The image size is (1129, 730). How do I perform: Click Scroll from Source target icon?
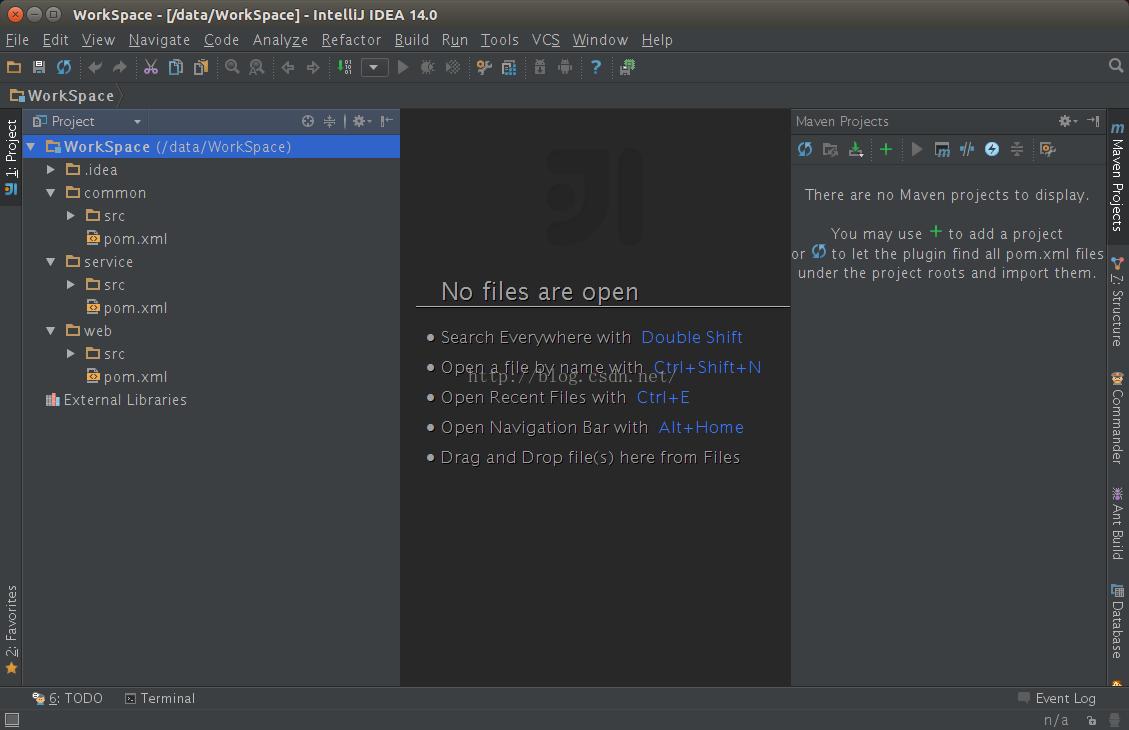308,121
